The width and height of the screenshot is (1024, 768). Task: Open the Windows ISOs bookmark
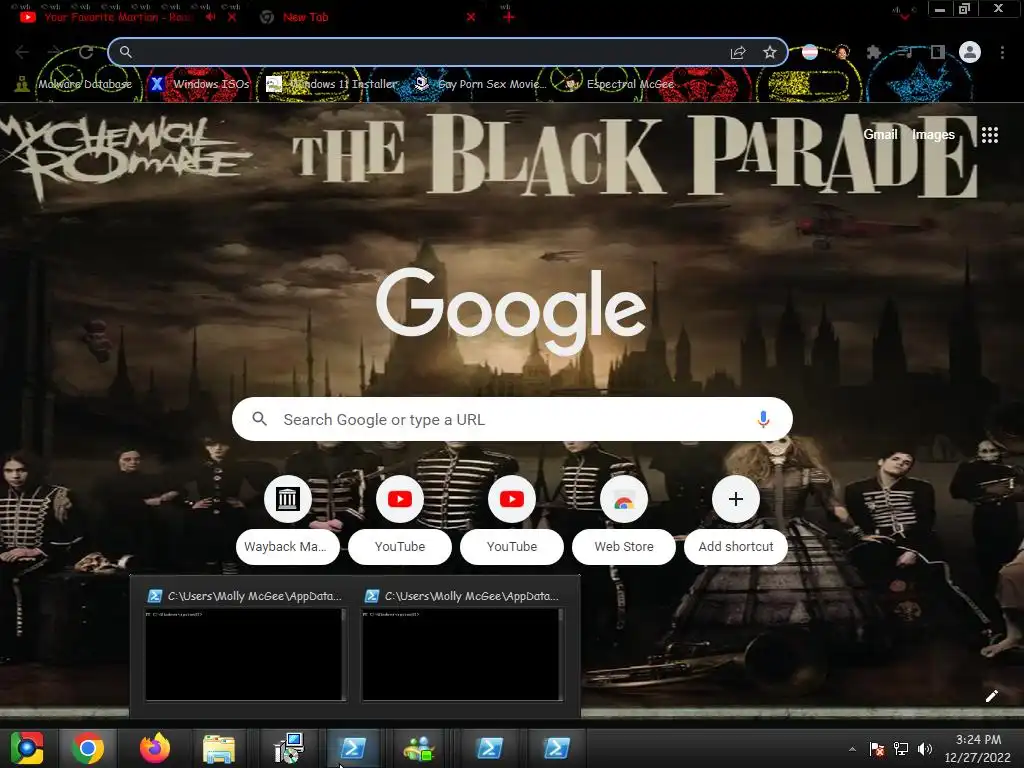200,84
